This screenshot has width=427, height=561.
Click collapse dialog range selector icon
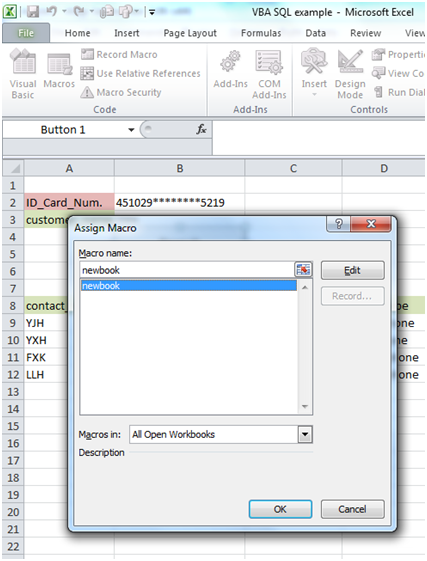click(303, 270)
